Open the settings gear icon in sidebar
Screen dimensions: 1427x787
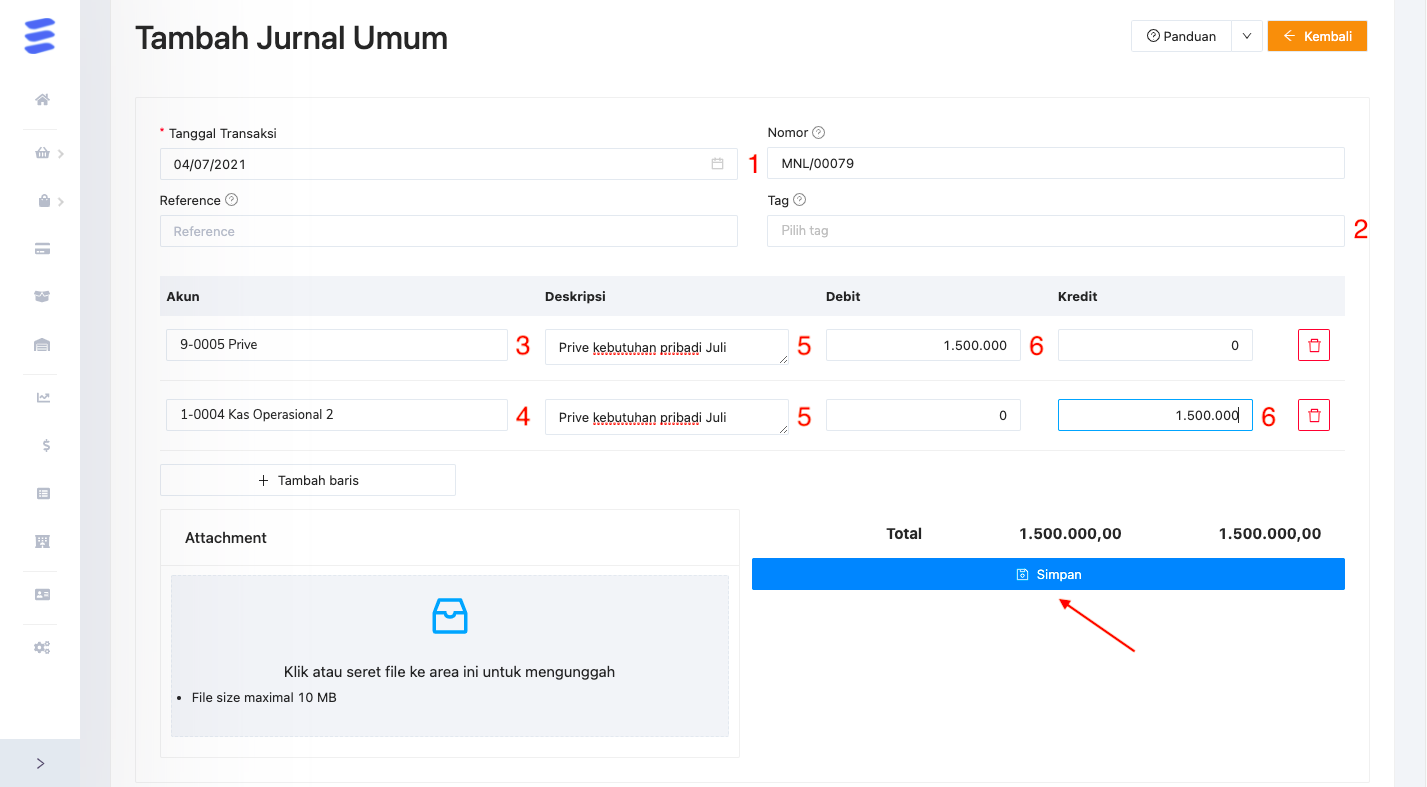pyautogui.click(x=41, y=647)
